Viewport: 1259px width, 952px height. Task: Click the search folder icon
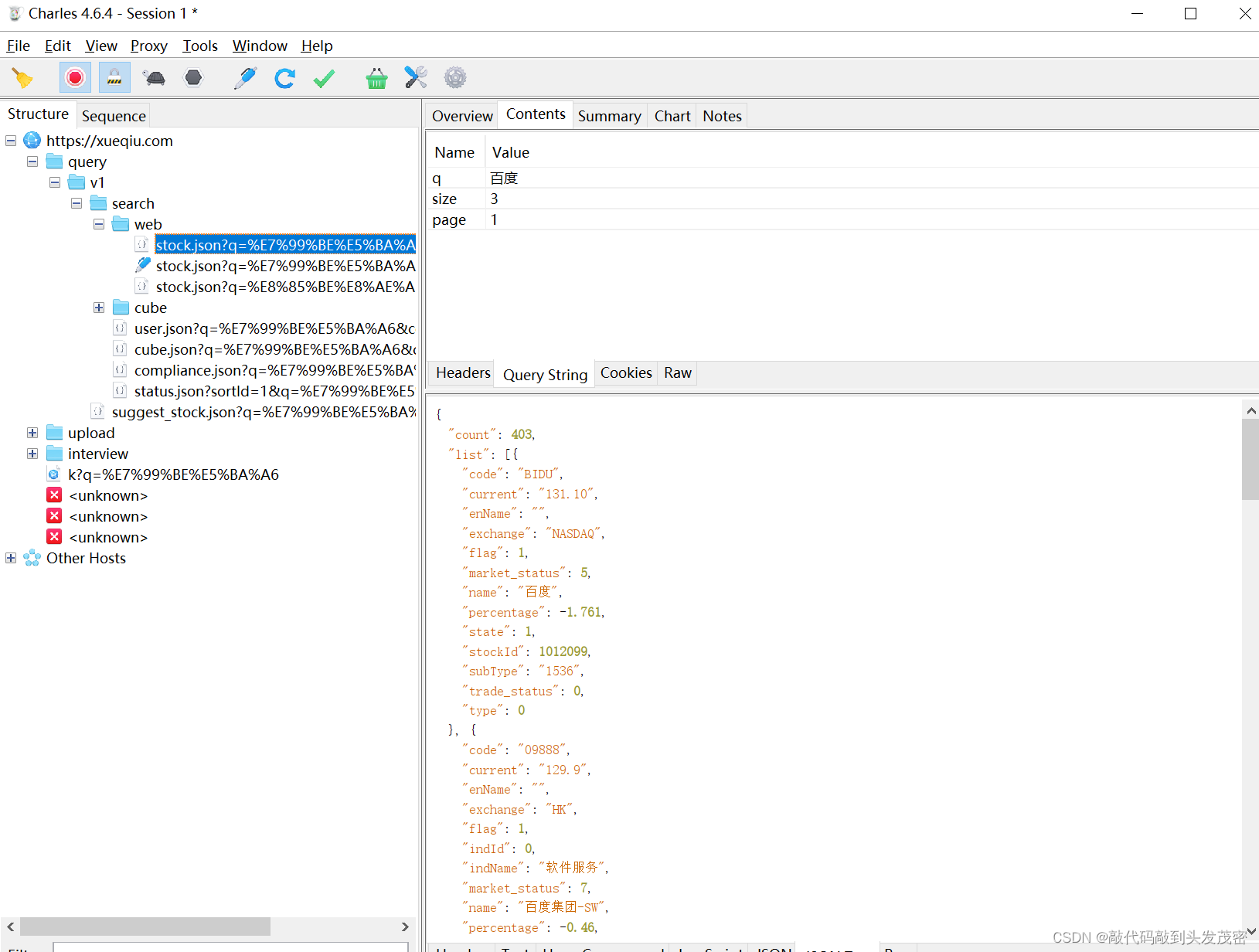pos(98,203)
